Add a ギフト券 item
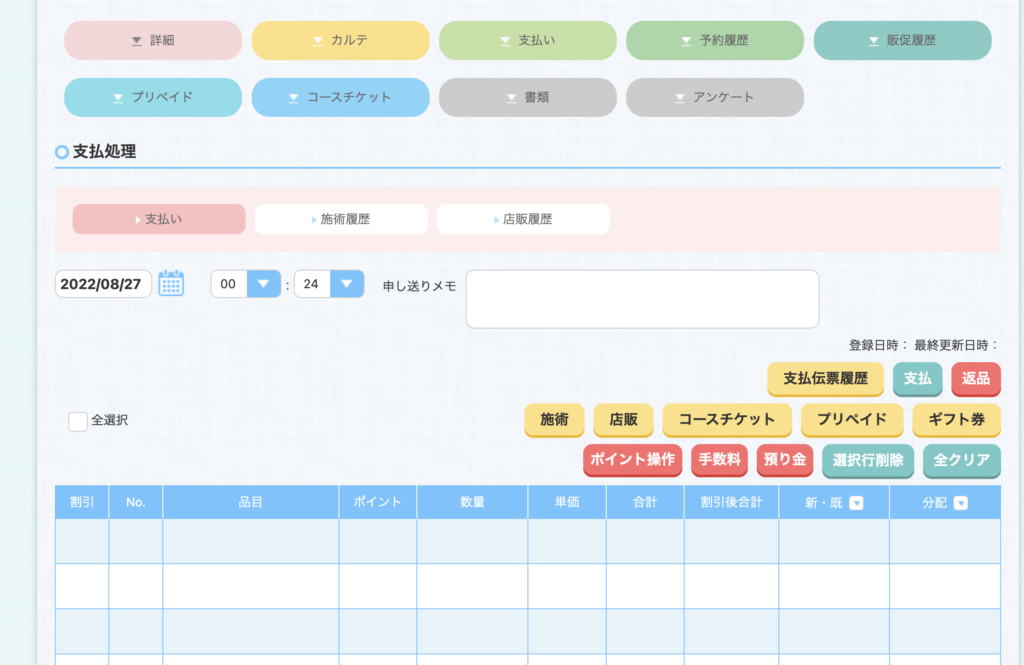Viewport: 1024px width, 665px height. pyautogui.click(x=956, y=420)
